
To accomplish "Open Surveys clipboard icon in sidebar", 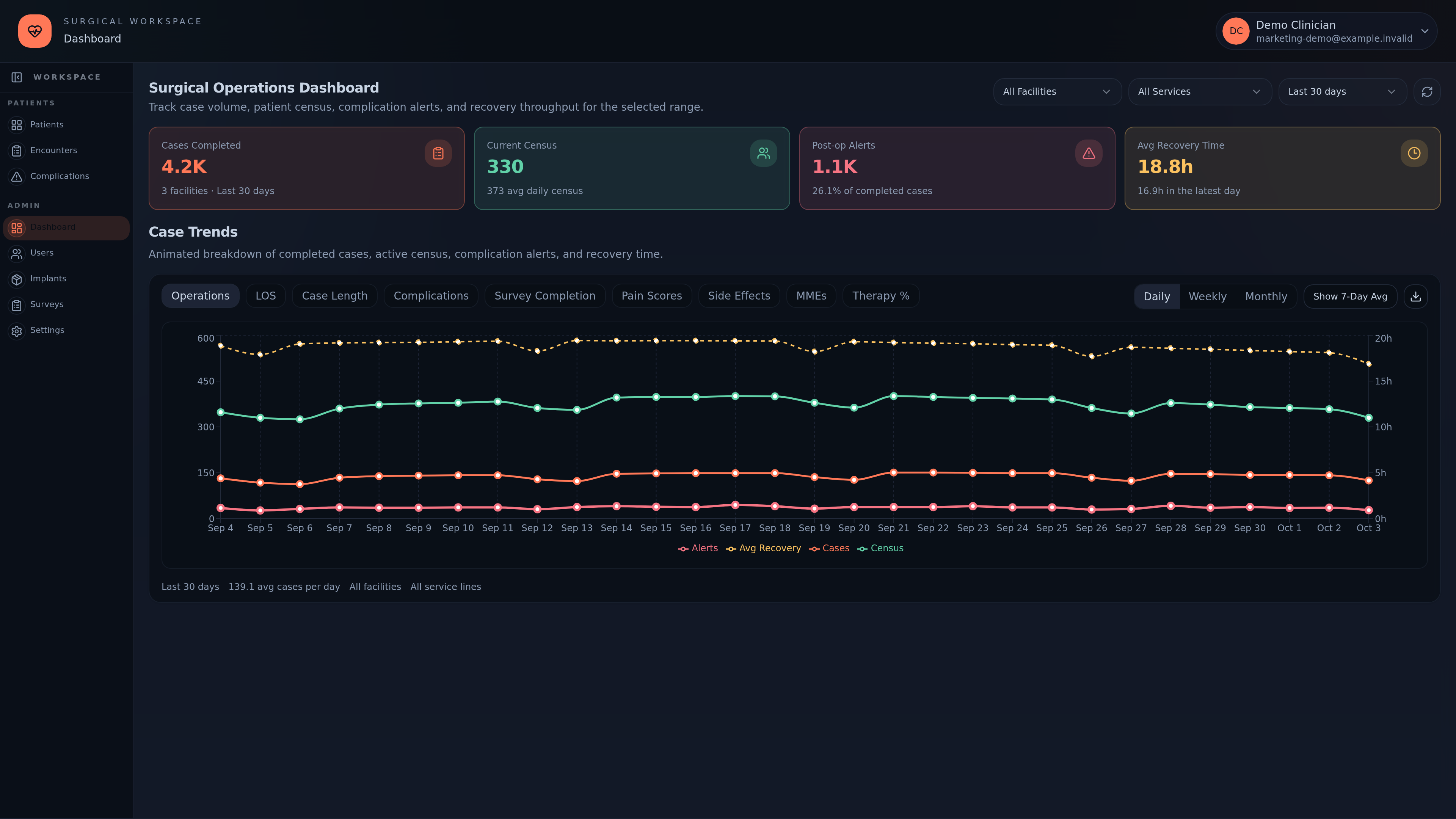I will pyautogui.click(x=17, y=305).
